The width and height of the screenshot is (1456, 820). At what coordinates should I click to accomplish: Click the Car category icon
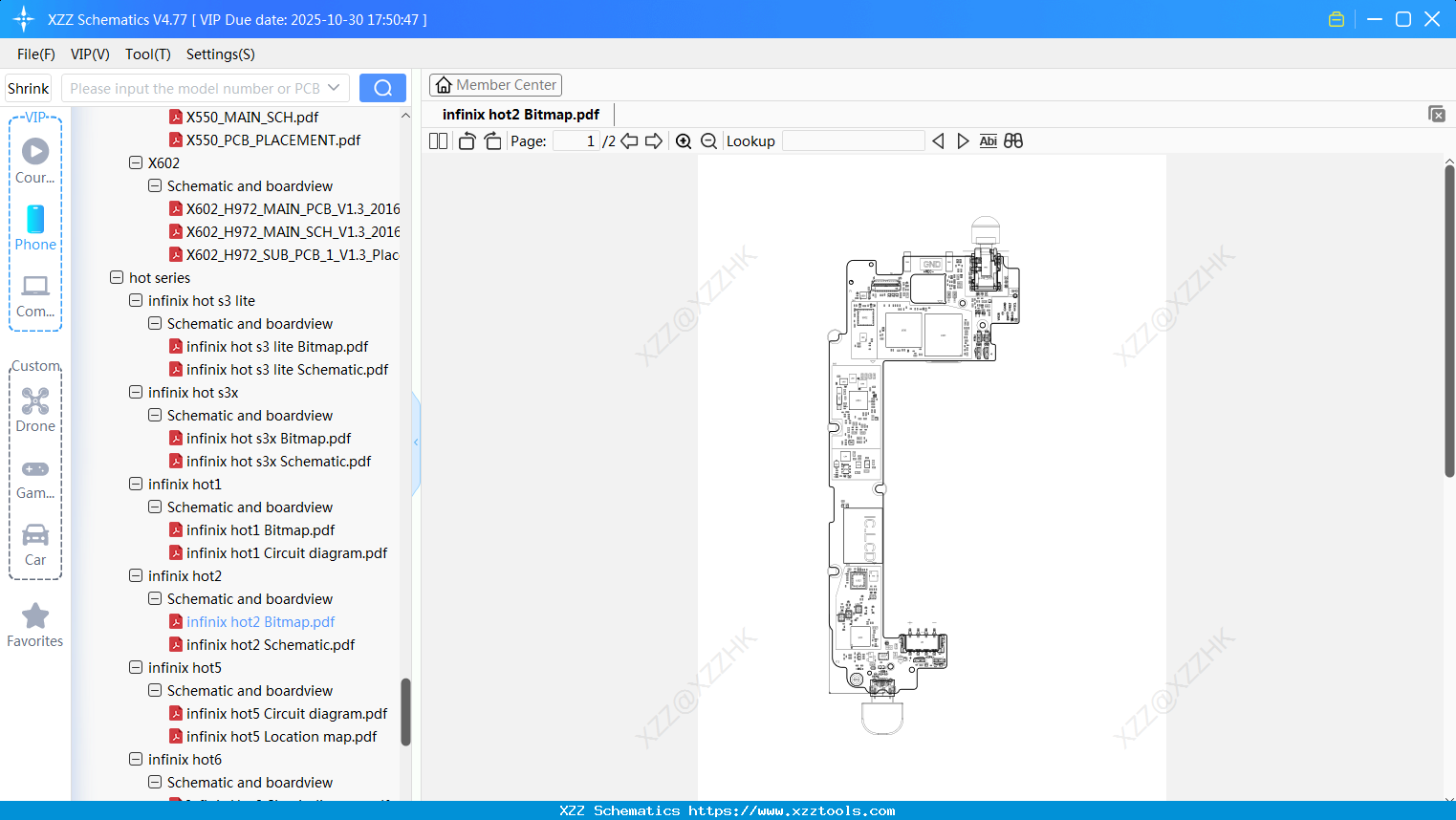coord(35,535)
